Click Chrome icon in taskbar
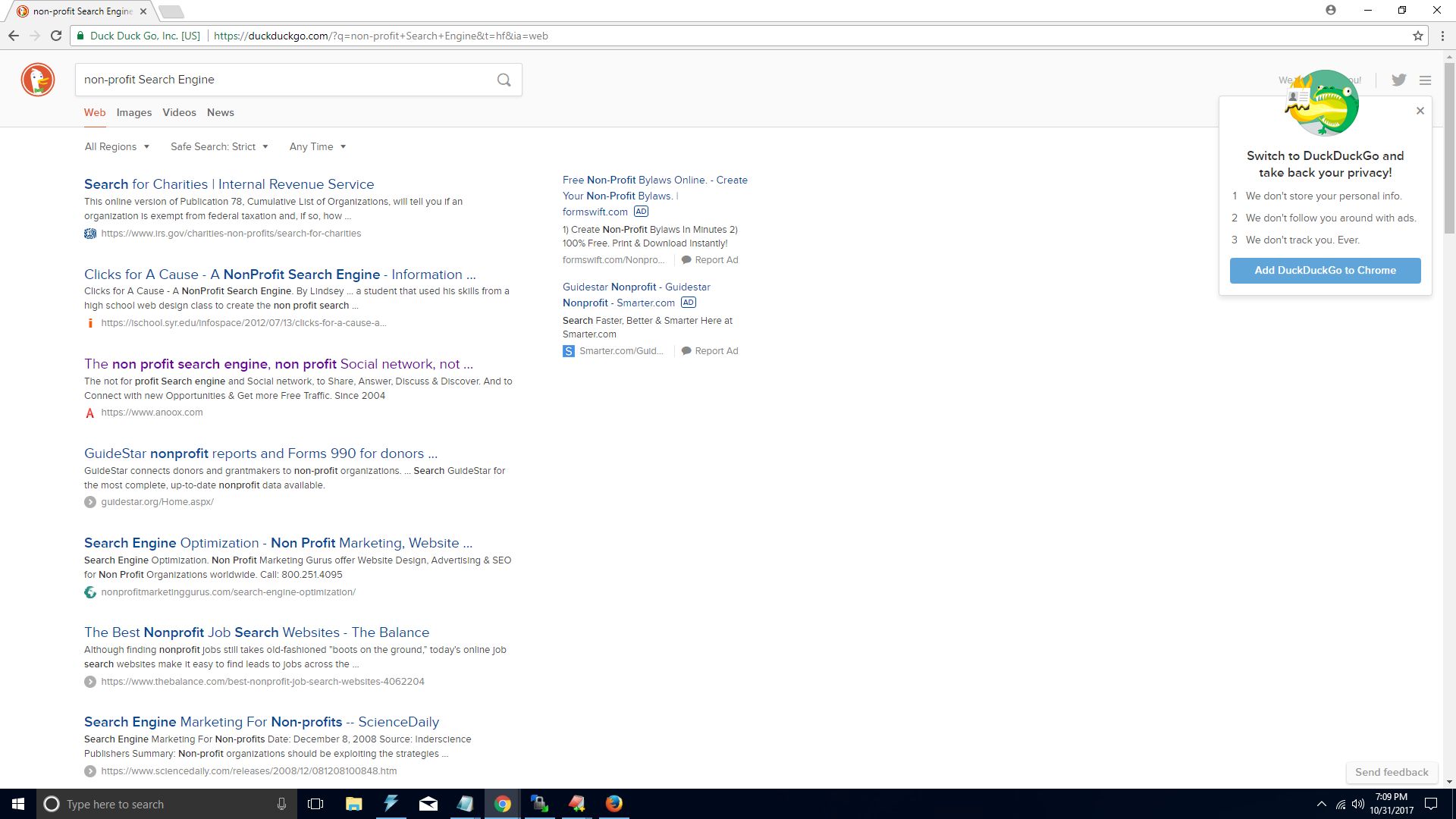This screenshot has height=819, width=1456. coord(502,804)
